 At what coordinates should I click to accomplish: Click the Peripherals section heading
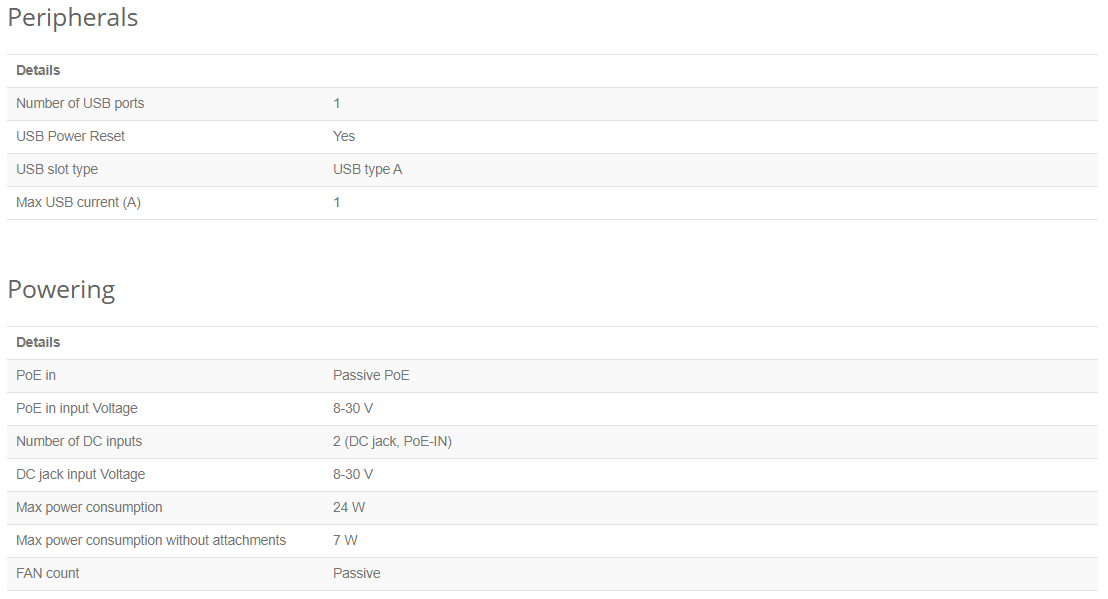tap(73, 18)
